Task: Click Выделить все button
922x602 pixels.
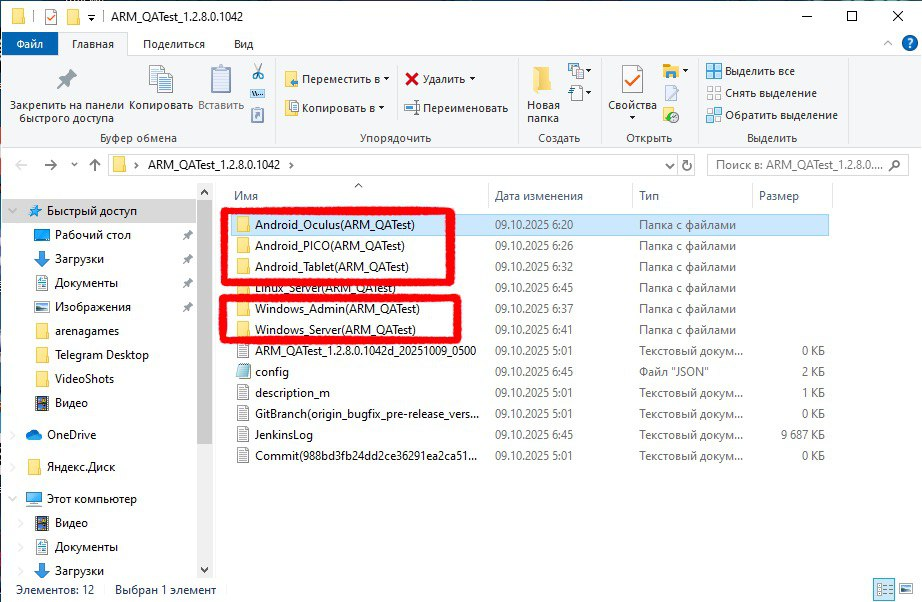Action: pos(751,71)
